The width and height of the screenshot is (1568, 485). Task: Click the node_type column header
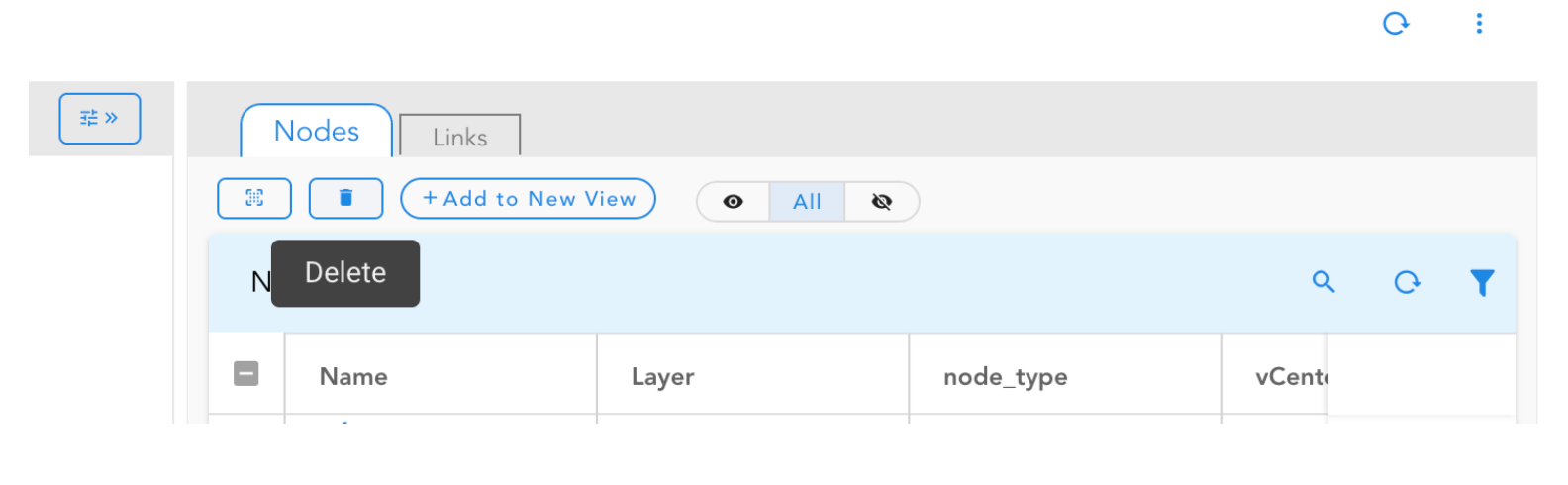(1005, 377)
